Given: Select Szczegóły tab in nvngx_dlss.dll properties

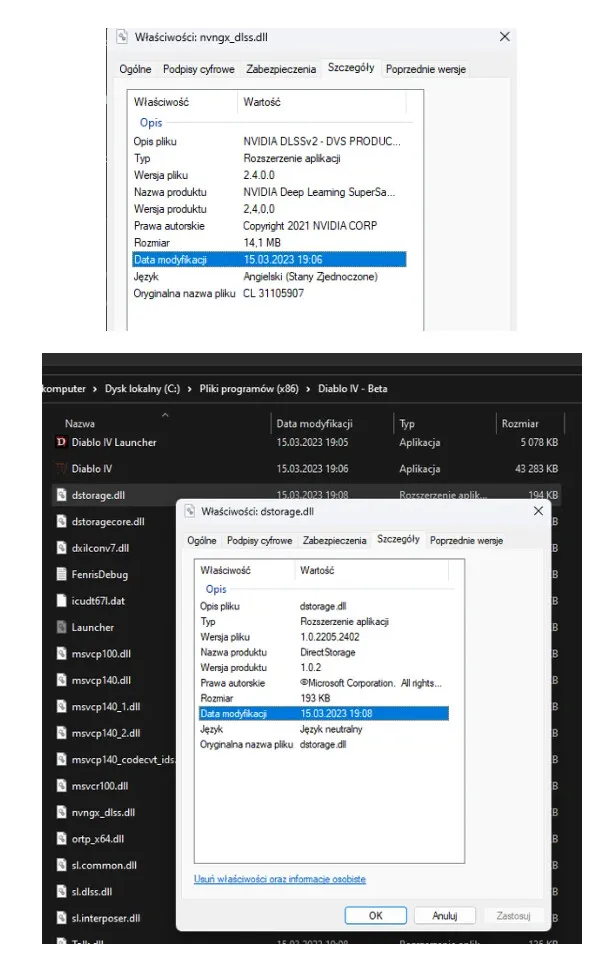Looking at the screenshot, I should [351, 68].
